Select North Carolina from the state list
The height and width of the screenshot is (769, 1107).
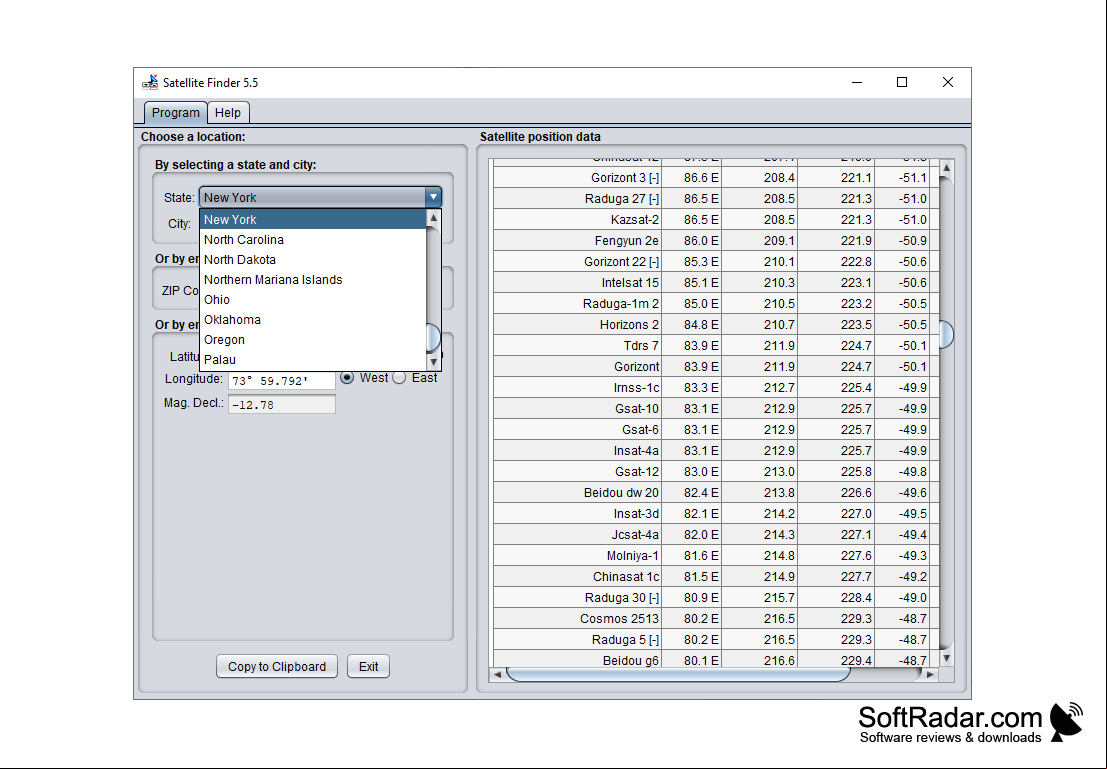[x=313, y=239]
